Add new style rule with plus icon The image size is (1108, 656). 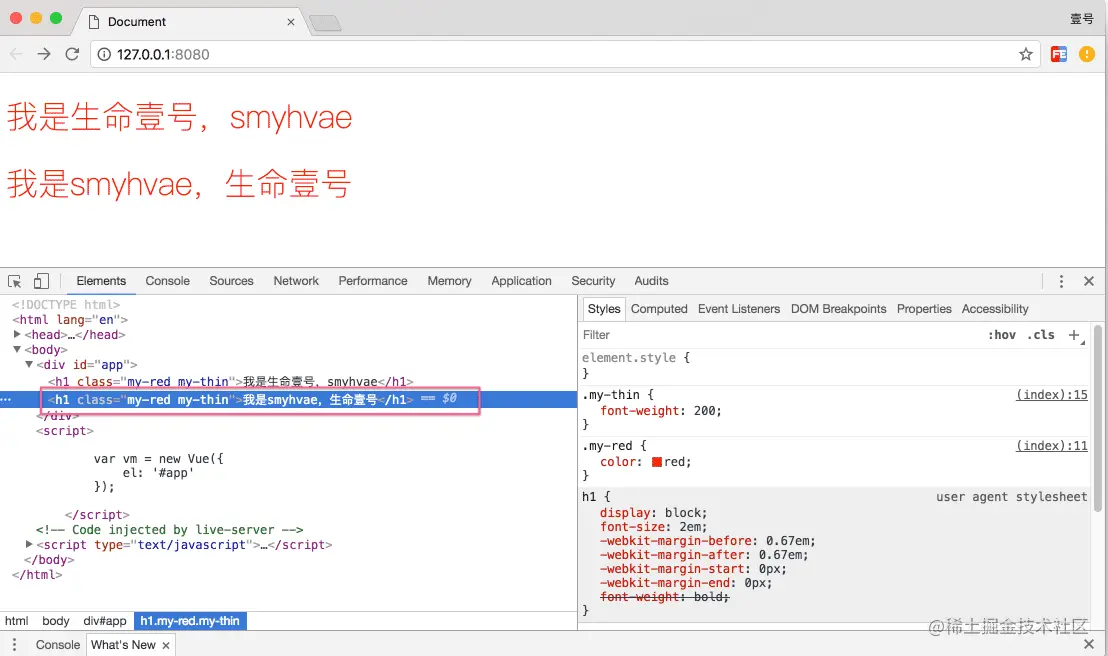click(1074, 335)
